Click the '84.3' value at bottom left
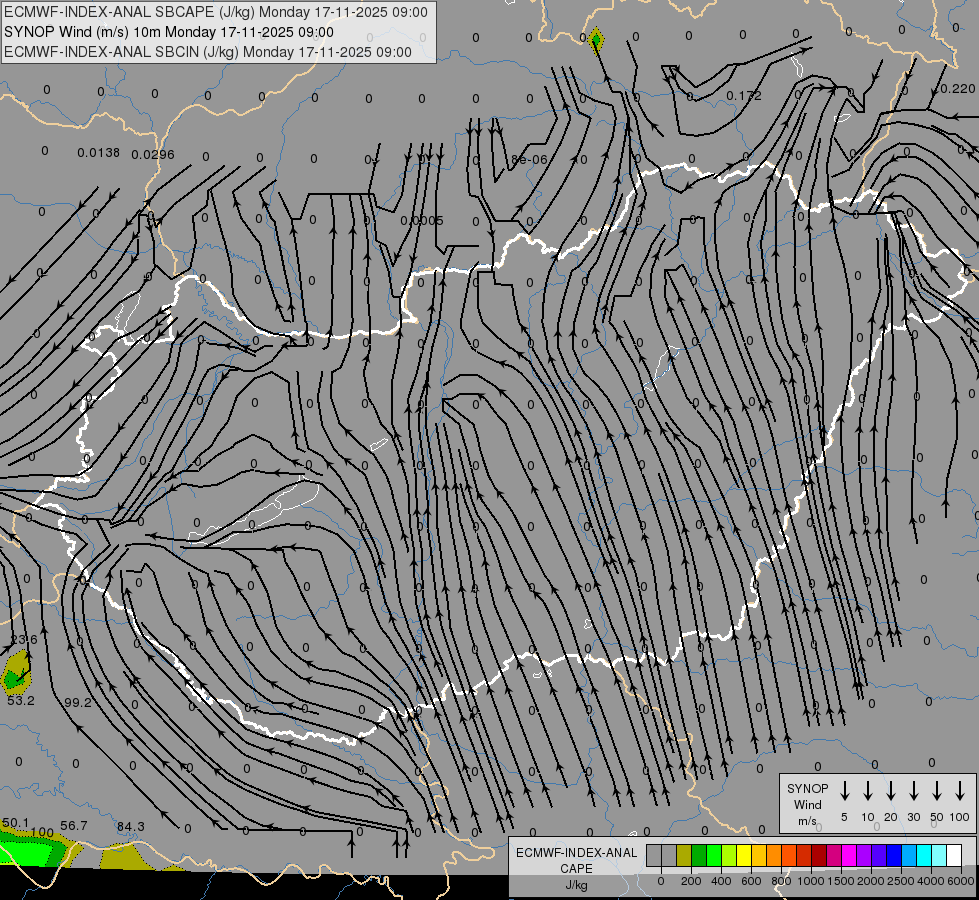This screenshot has width=979, height=900. [130, 827]
